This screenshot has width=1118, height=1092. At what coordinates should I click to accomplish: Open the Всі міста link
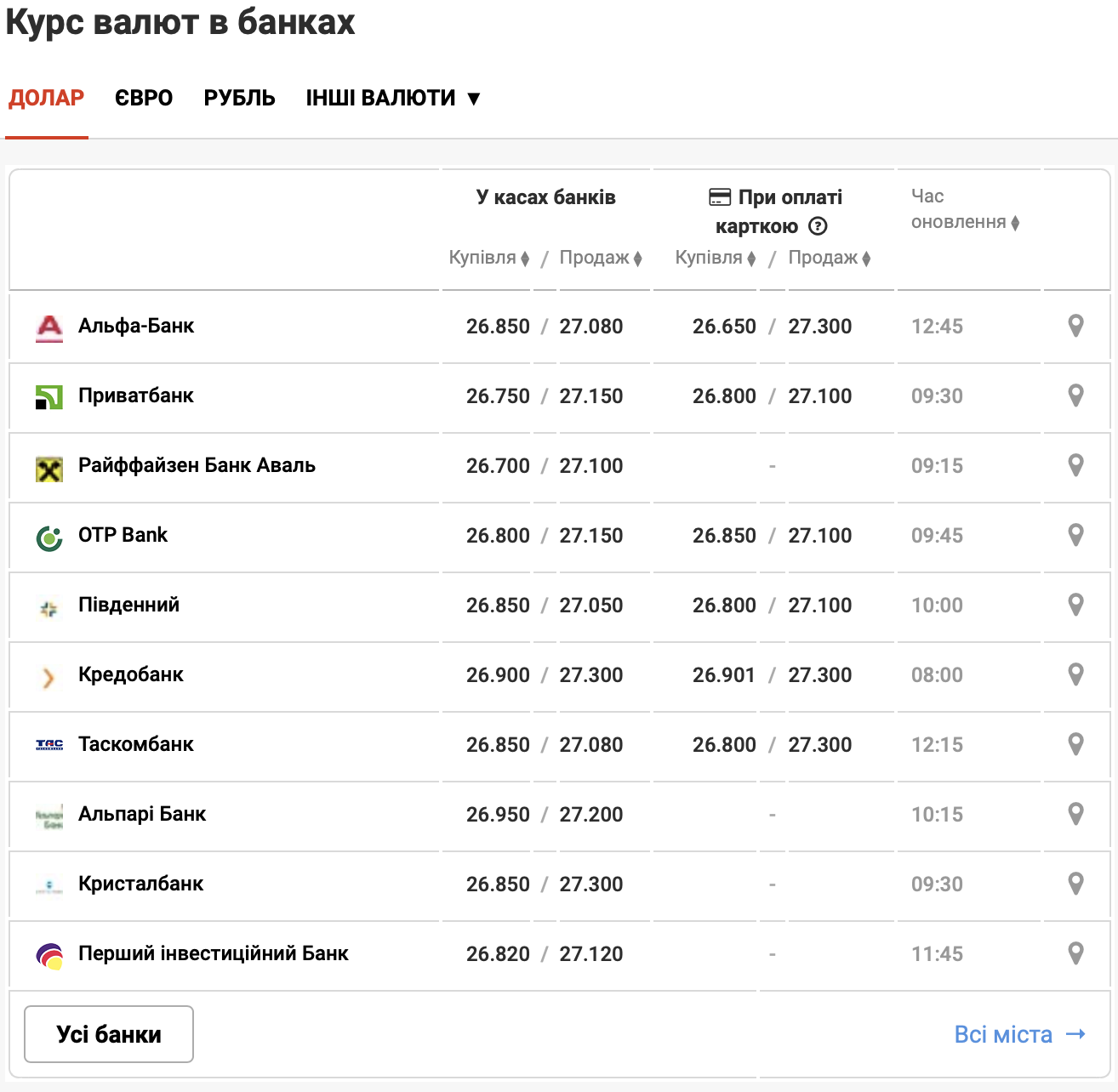[1019, 1034]
